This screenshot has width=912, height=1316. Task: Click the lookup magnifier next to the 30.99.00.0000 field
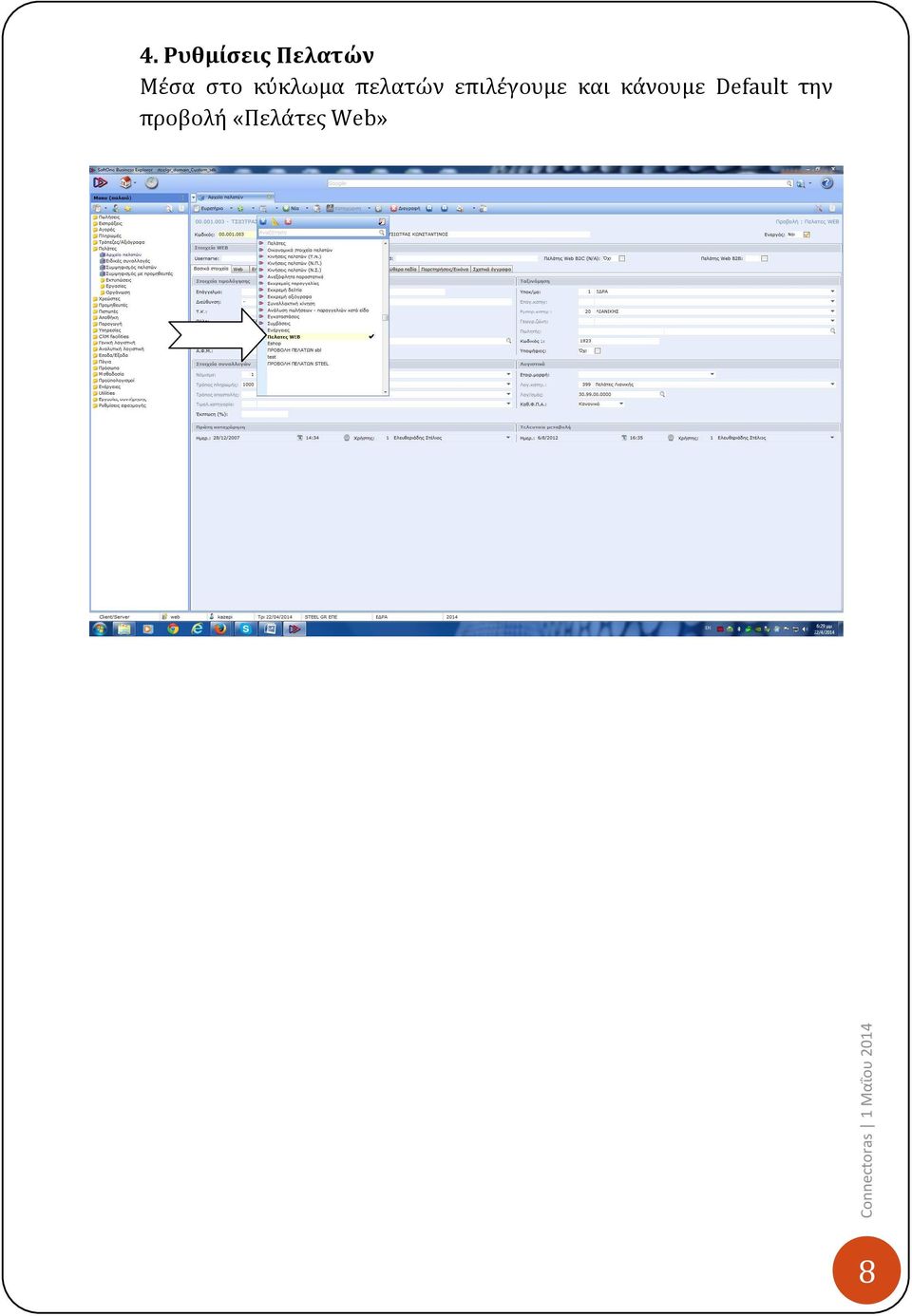[x=662, y=394]
